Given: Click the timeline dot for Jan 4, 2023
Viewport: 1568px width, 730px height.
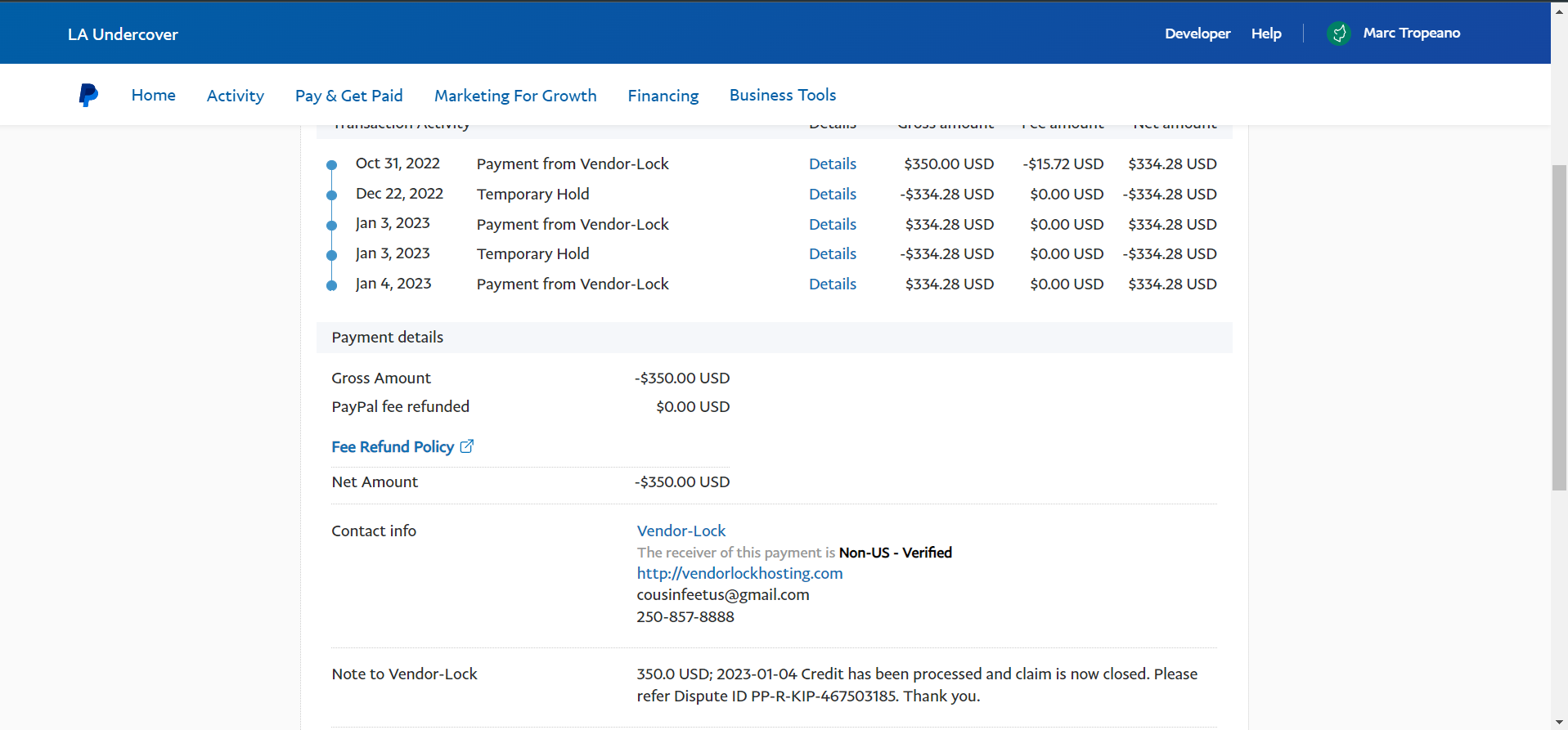Looking at the screenshot, I should click(x=331, y=285).
